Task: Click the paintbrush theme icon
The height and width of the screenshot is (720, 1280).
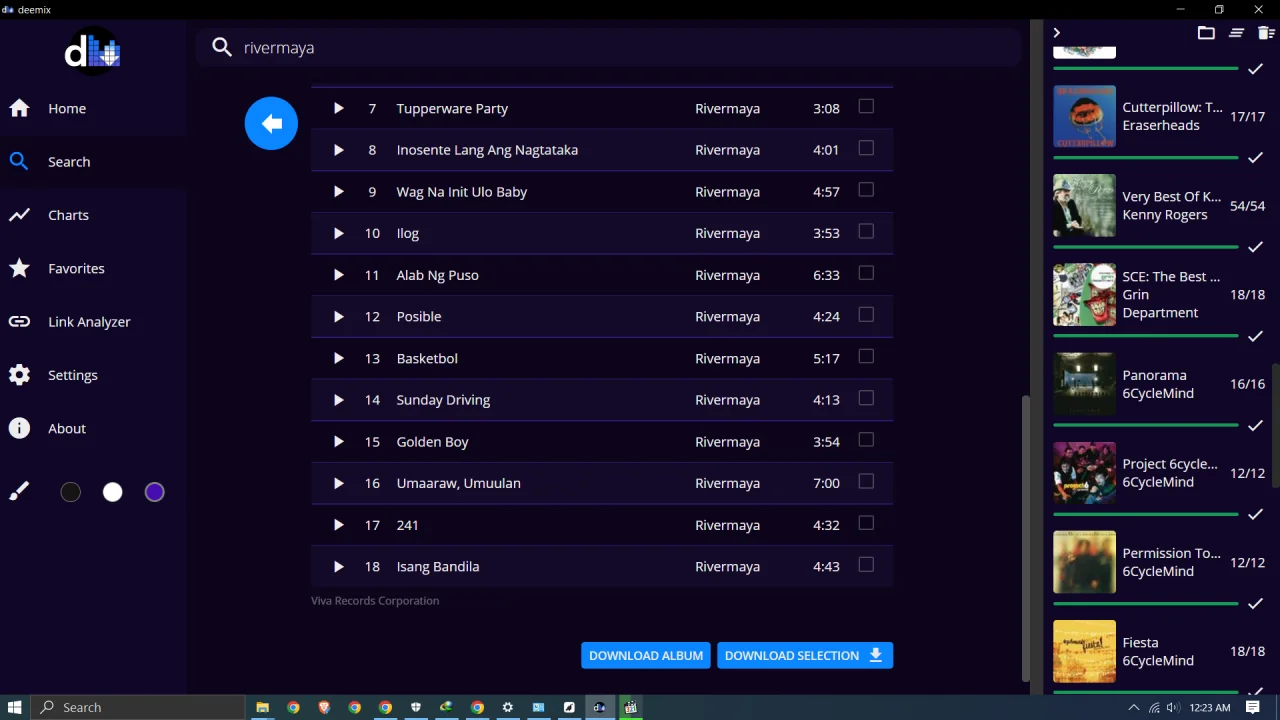Action: click(x=19, y=491)
